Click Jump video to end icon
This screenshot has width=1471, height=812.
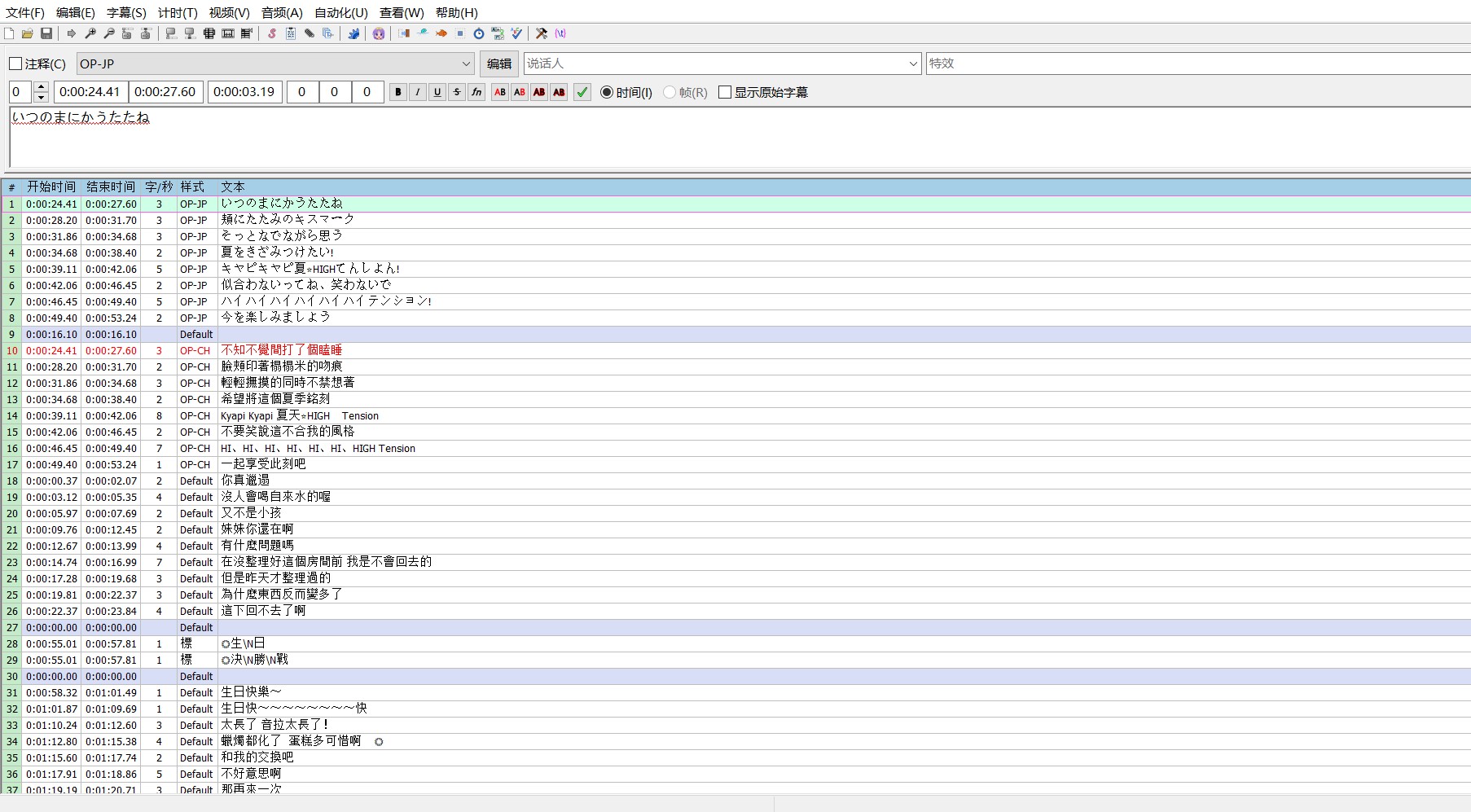pos(147,33)
